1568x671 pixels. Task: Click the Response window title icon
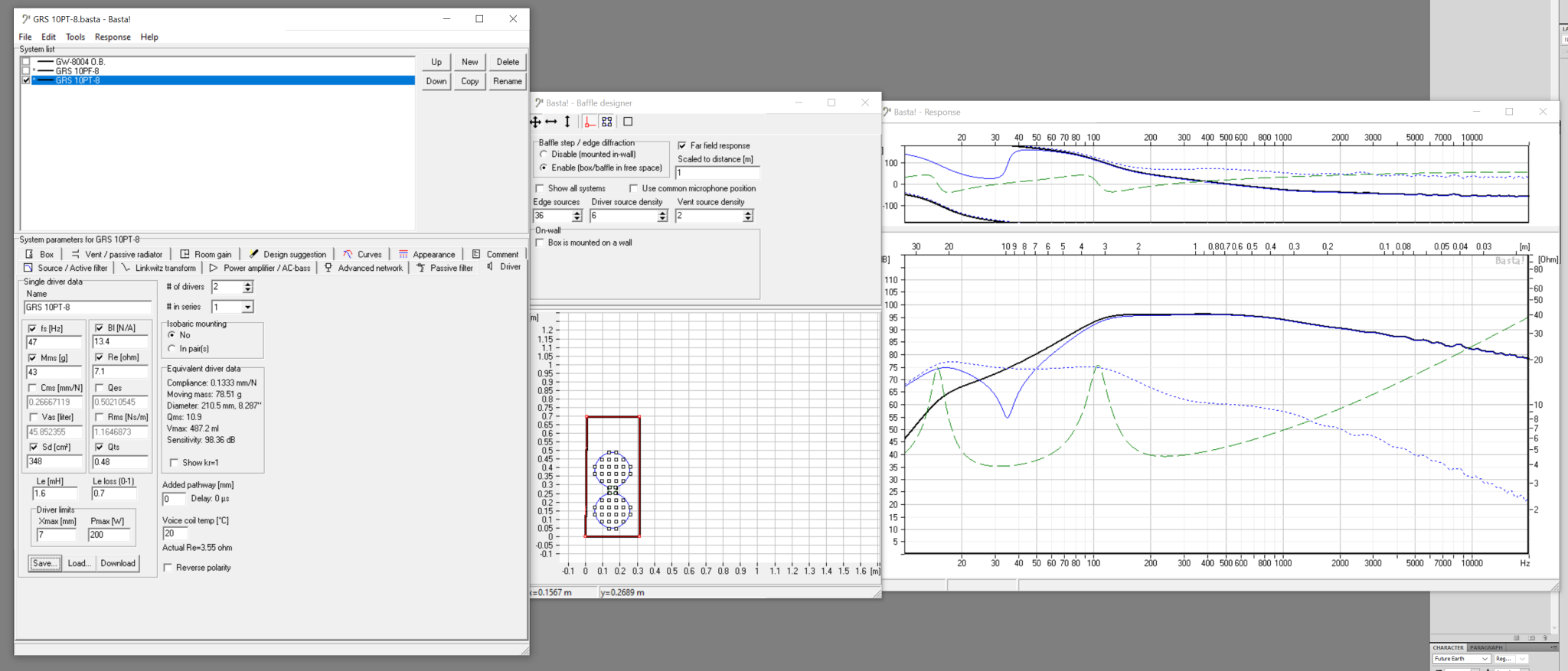tap(887, 112)
